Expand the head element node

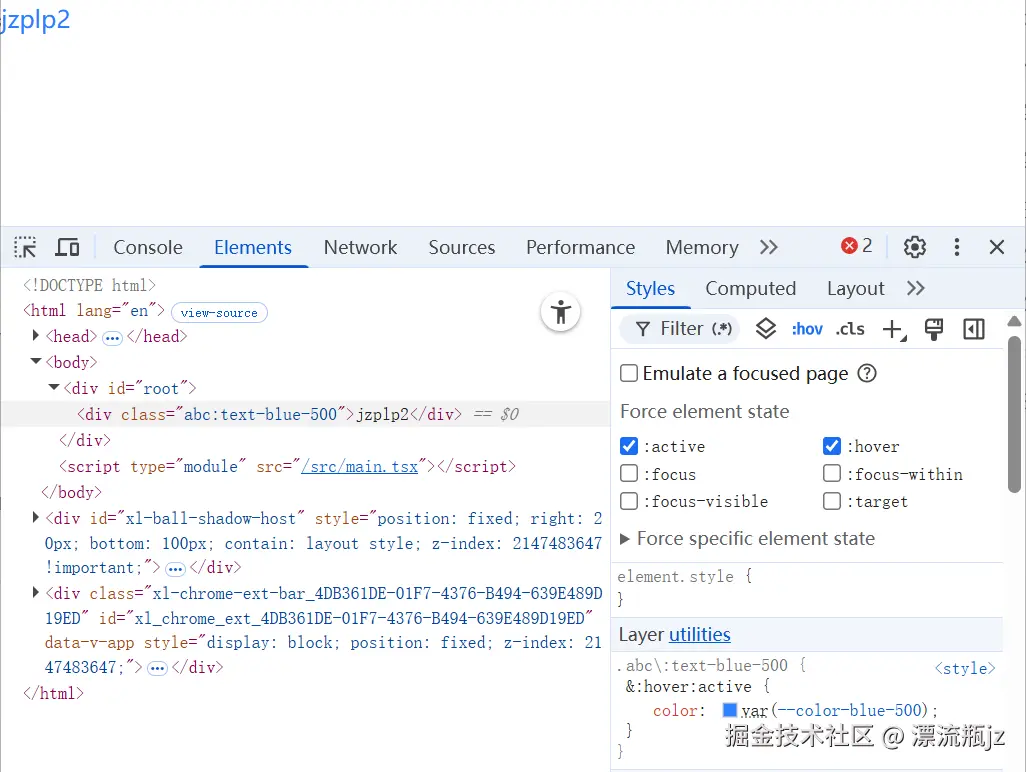tap(36, 336)
